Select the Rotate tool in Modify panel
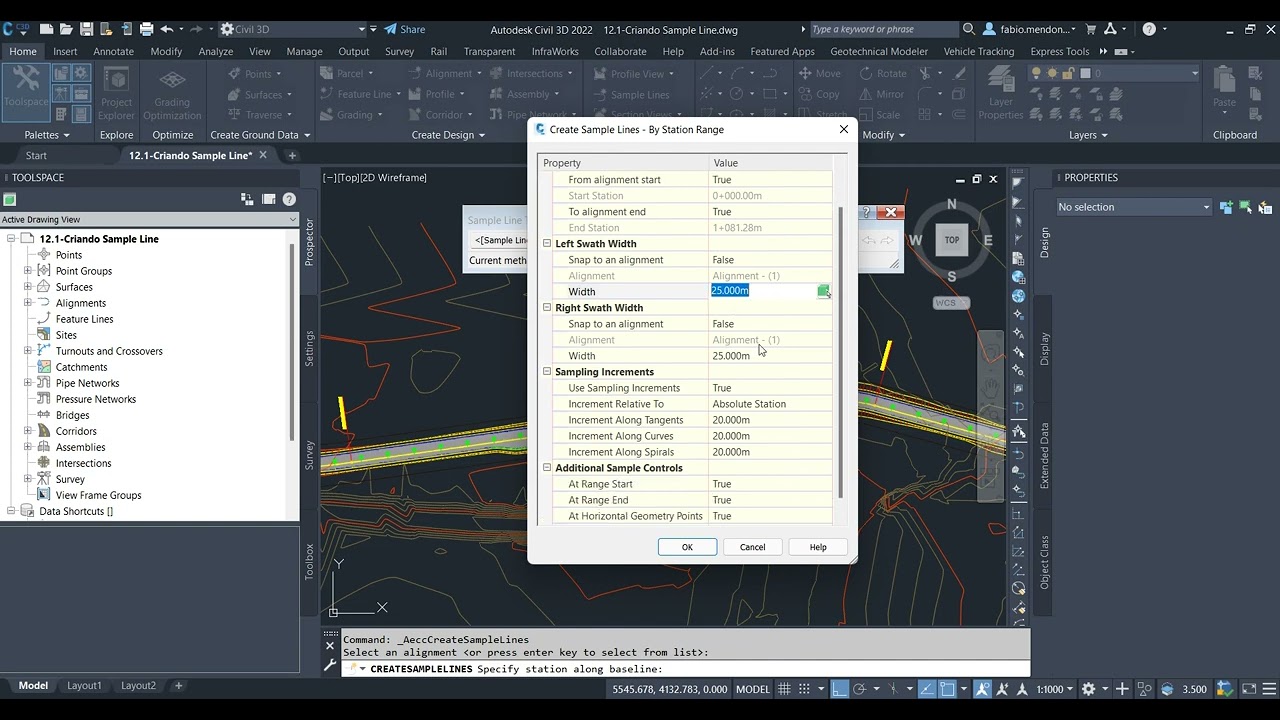 coord(882,73)
